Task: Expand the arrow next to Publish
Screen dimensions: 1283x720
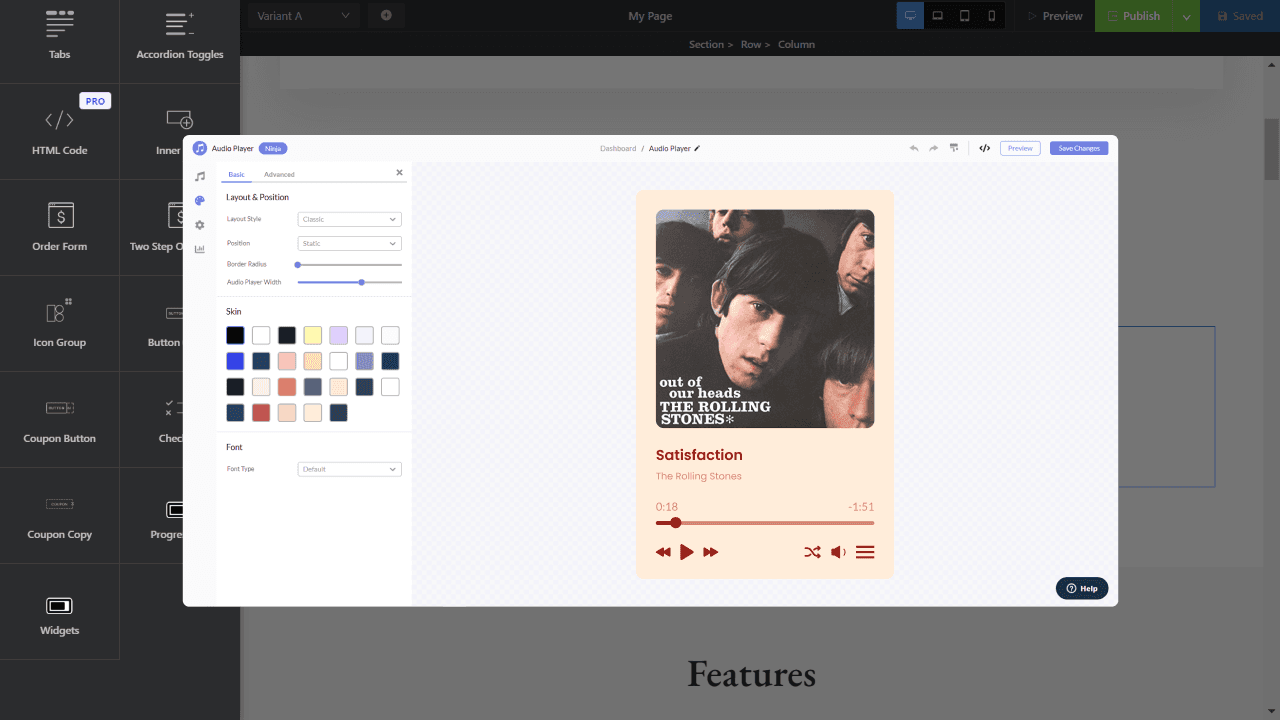Action: pyautogui.click(x=1186, y=16)
